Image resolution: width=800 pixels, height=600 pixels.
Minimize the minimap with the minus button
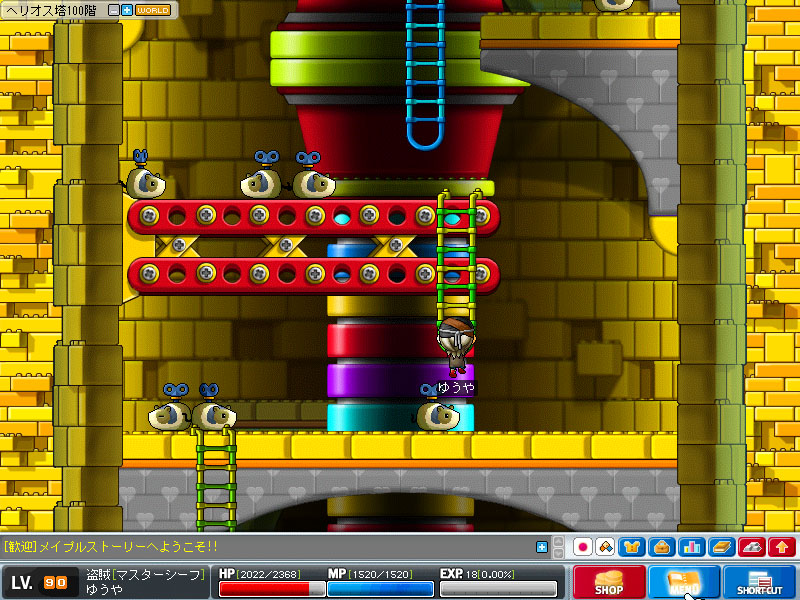pos(114,10)
